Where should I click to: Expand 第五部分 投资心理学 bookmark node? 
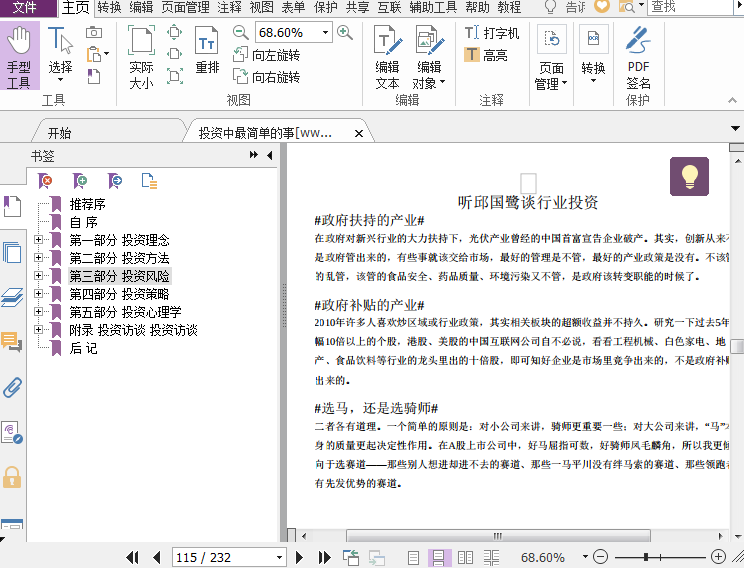point(38,312)
